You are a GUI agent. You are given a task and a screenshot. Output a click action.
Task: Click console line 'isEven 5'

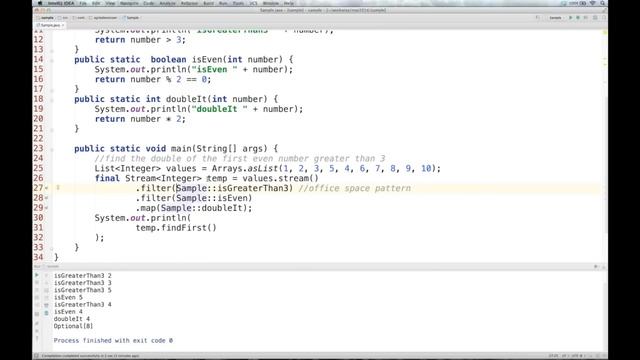(68, 297)
